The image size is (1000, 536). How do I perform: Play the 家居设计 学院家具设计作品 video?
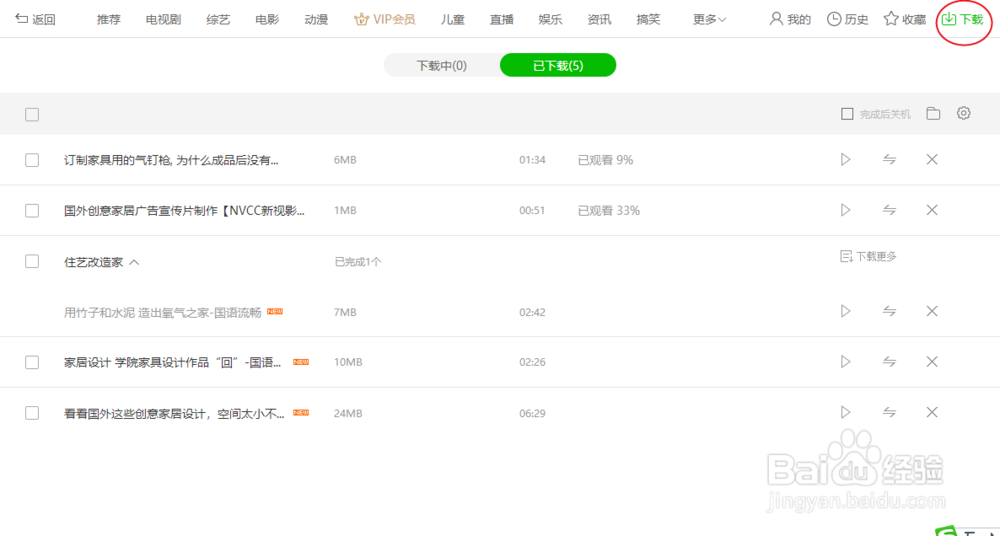[x=846, y=362]
